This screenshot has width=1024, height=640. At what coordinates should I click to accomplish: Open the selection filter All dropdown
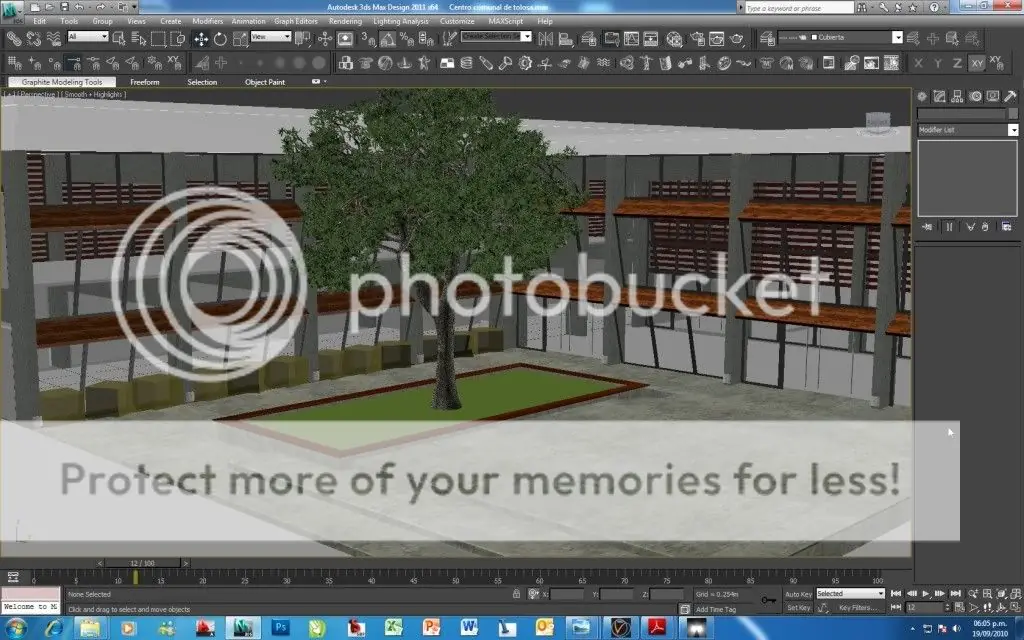[x=88, y=37]
